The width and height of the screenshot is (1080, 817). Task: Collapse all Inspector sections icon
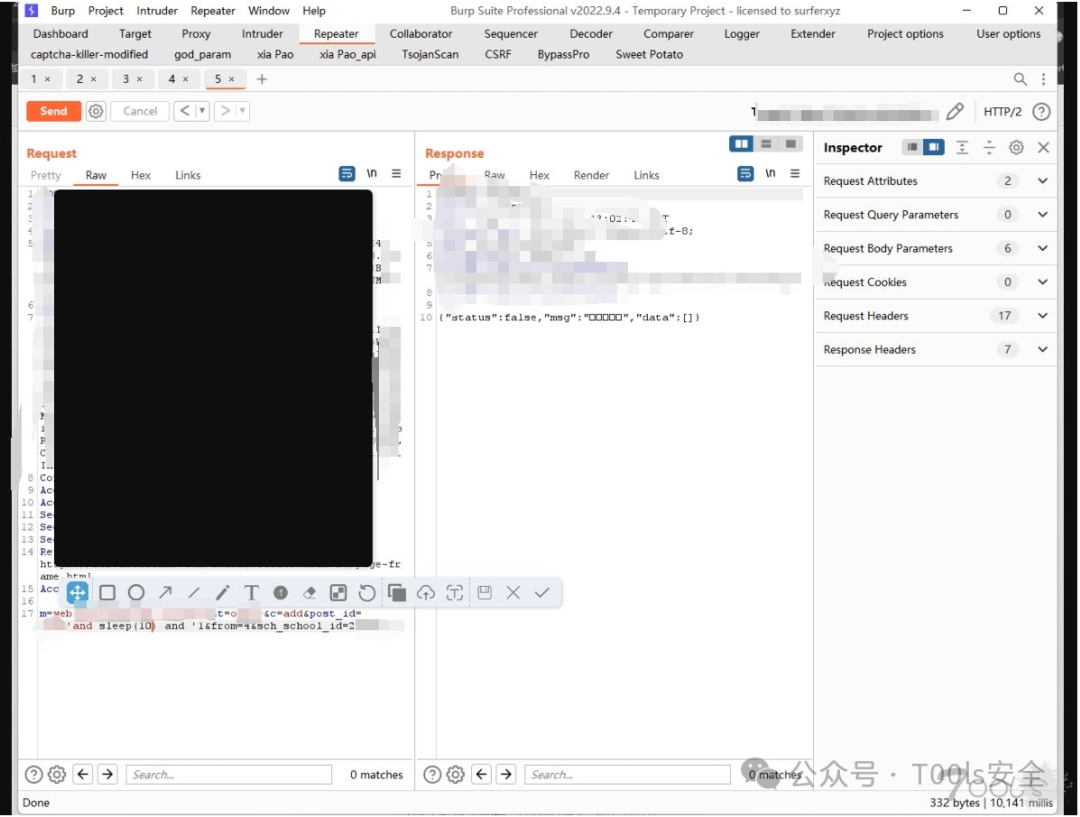point(989,147)
